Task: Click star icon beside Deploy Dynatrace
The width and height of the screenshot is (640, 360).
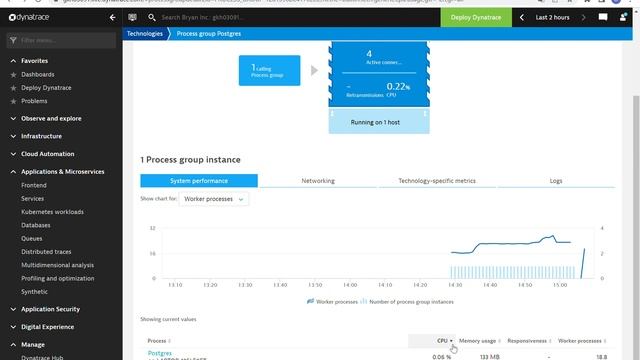Action: pos(13,88)
